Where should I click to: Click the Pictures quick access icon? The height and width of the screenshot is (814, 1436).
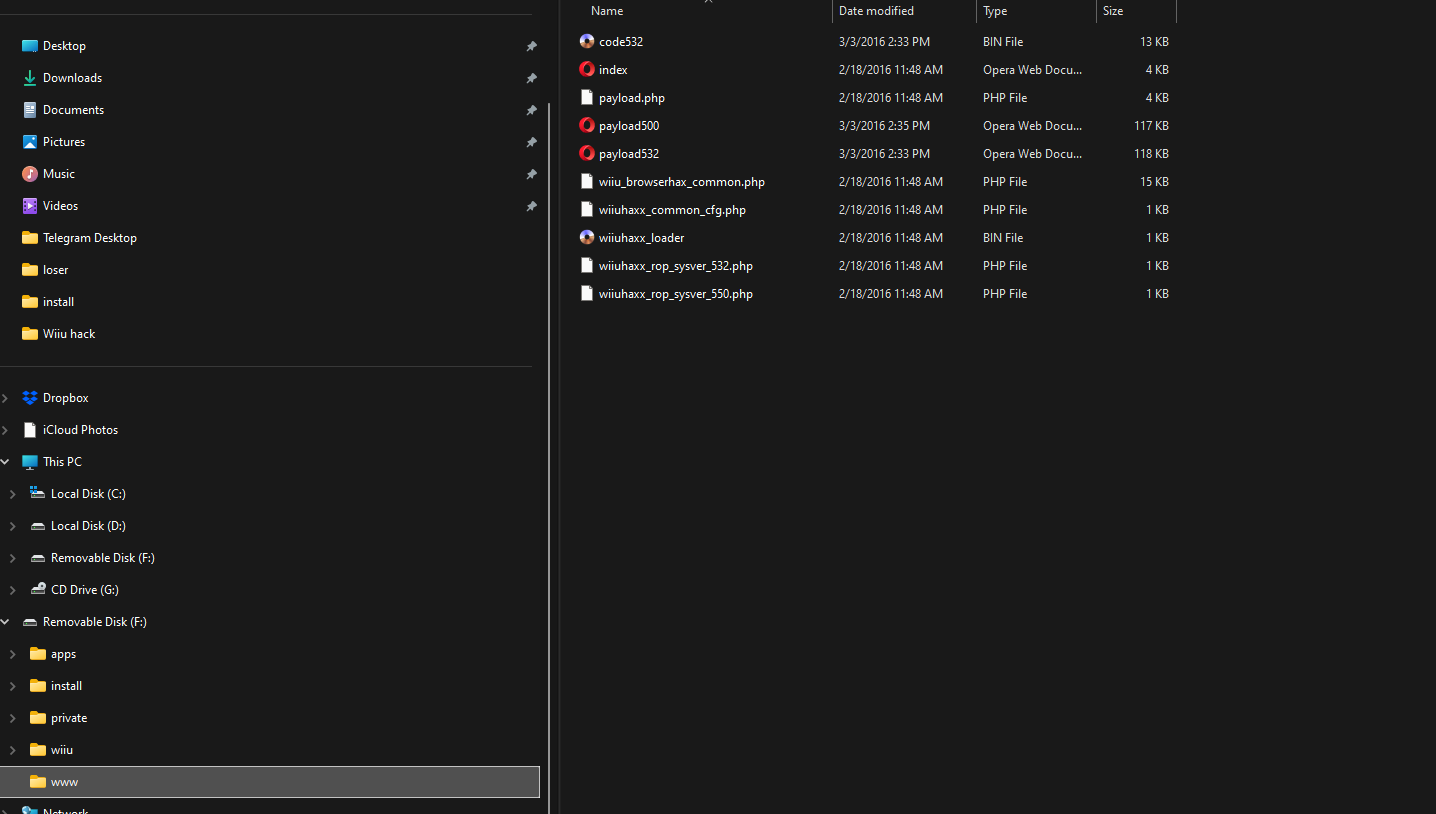(x=30, y=142)
